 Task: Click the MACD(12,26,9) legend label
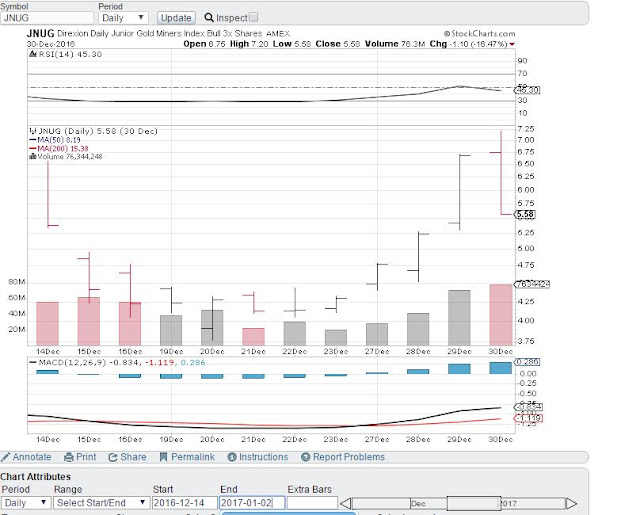tap(72, 362)
